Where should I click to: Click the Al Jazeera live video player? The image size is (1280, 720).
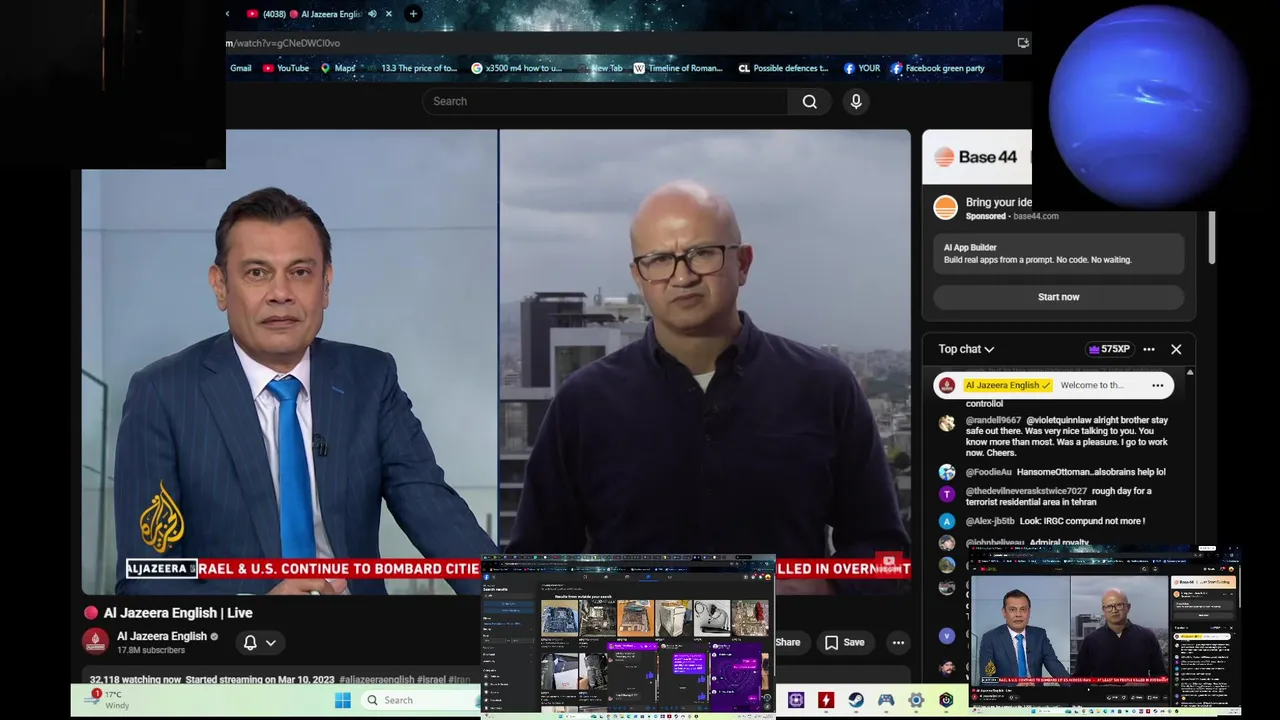496,362
